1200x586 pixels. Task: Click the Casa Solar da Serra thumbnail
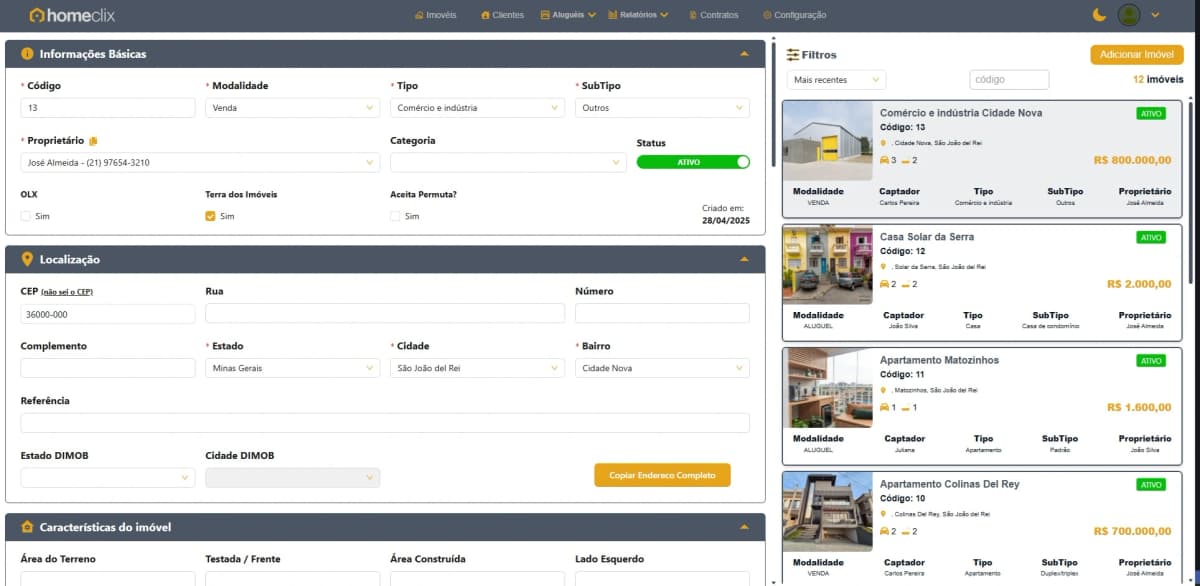coord(827,266)
